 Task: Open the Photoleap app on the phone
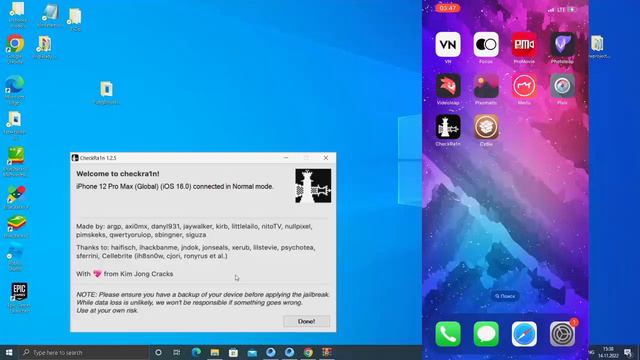point(562,44)
